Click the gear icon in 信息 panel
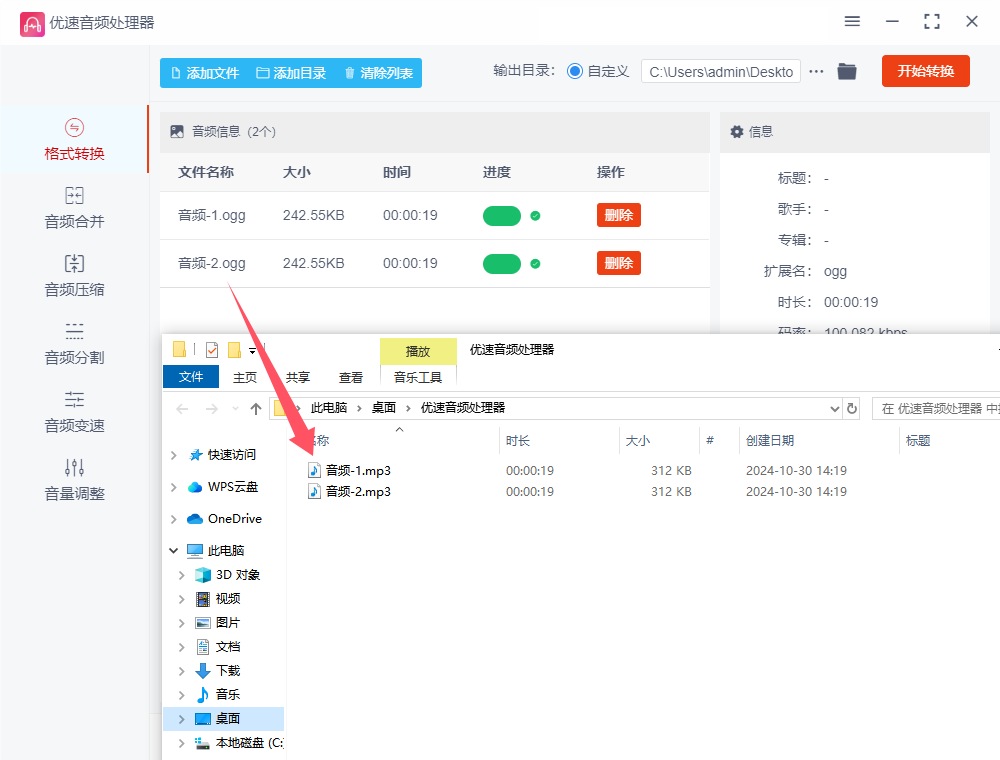 click(x=737, y=131)
